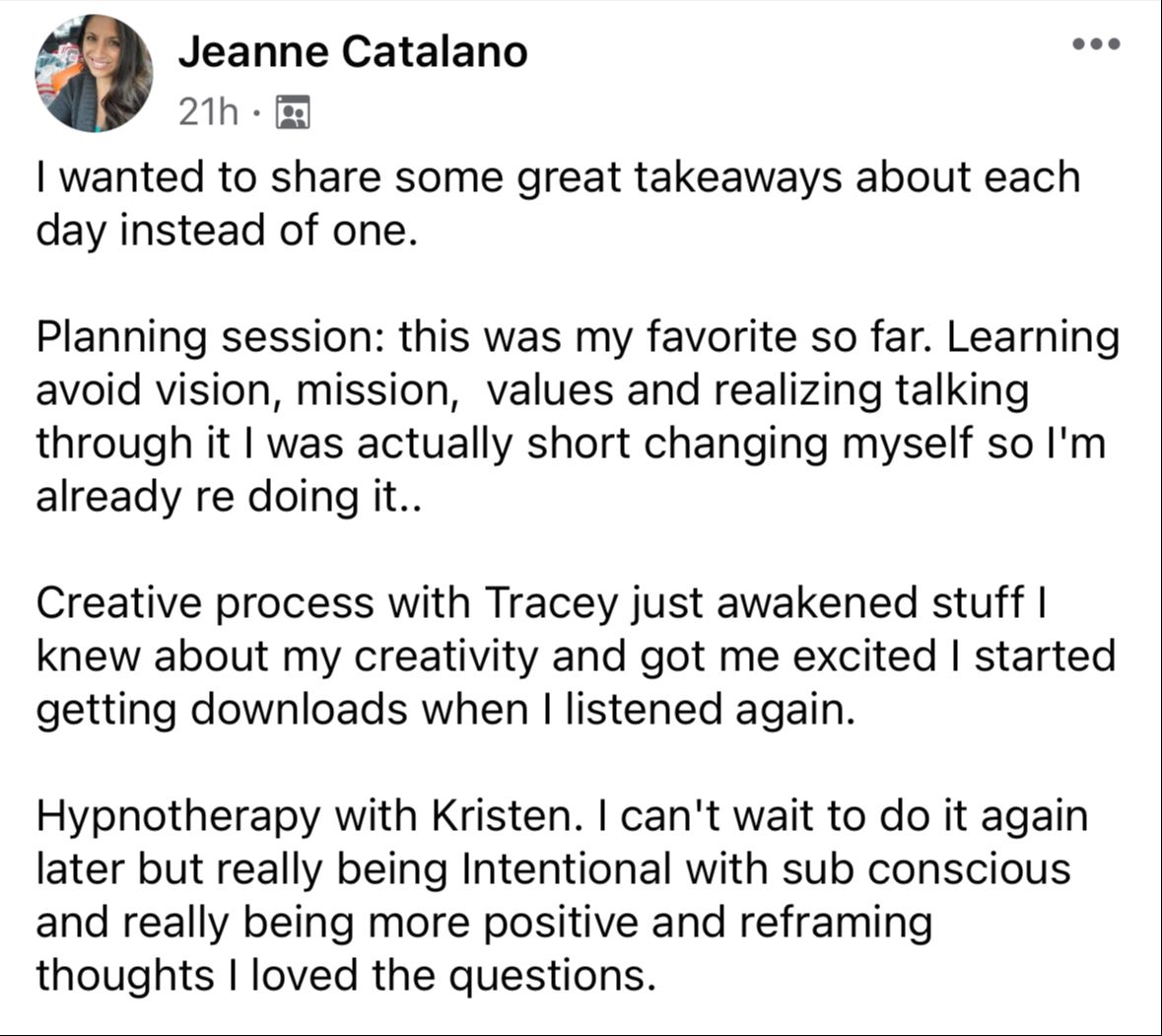Click the word "reframing" in the post

tap(835, 924)
